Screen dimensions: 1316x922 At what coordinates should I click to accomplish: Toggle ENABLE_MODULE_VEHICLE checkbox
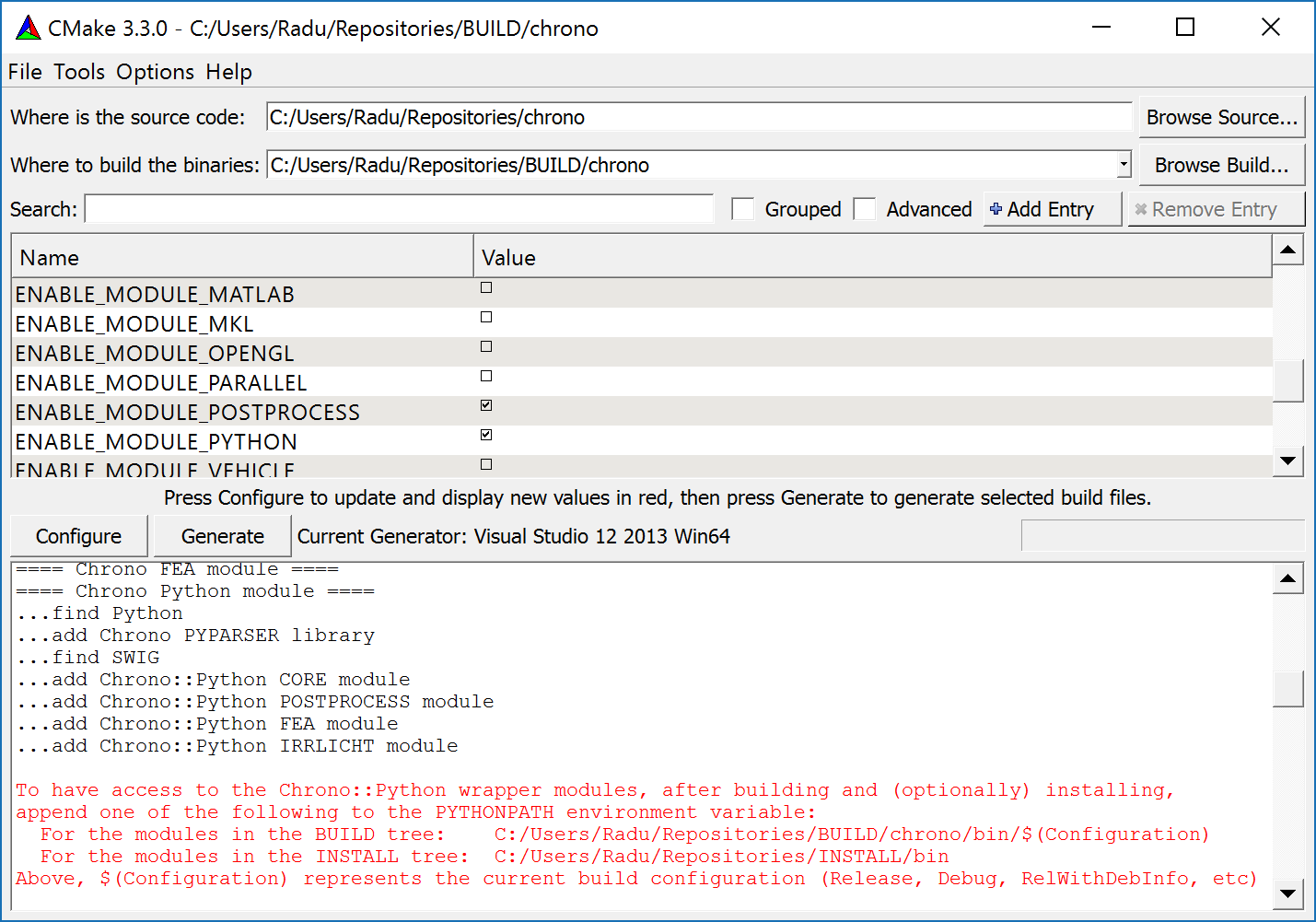point(486,465)
